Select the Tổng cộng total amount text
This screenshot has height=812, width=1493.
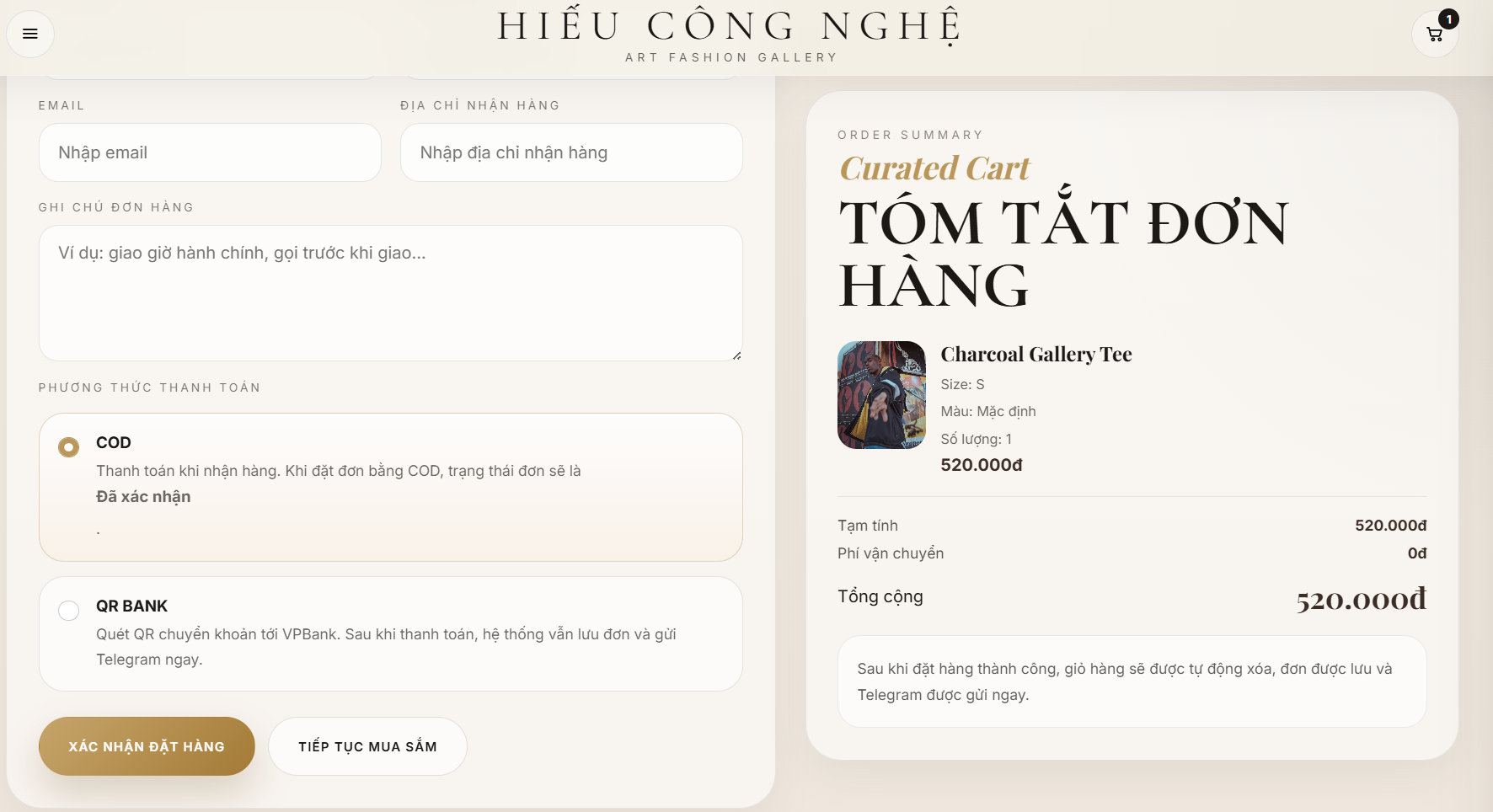point(1360,598)
